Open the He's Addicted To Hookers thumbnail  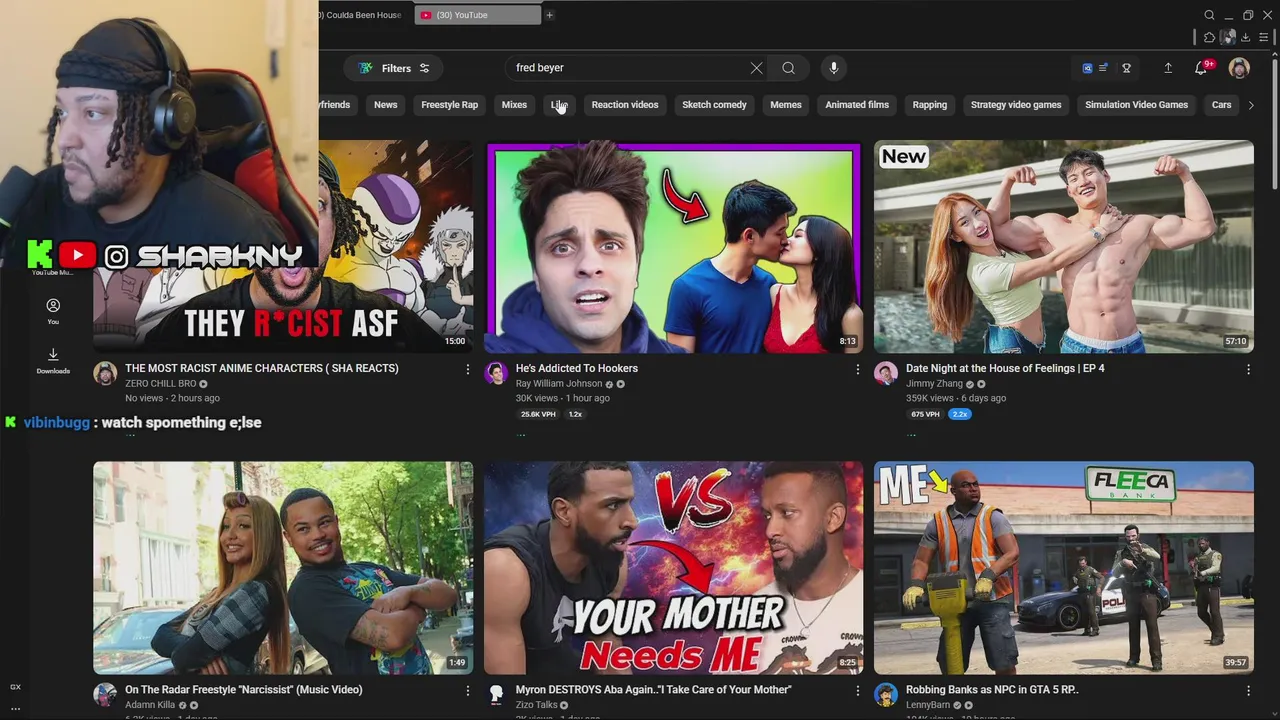673,247
